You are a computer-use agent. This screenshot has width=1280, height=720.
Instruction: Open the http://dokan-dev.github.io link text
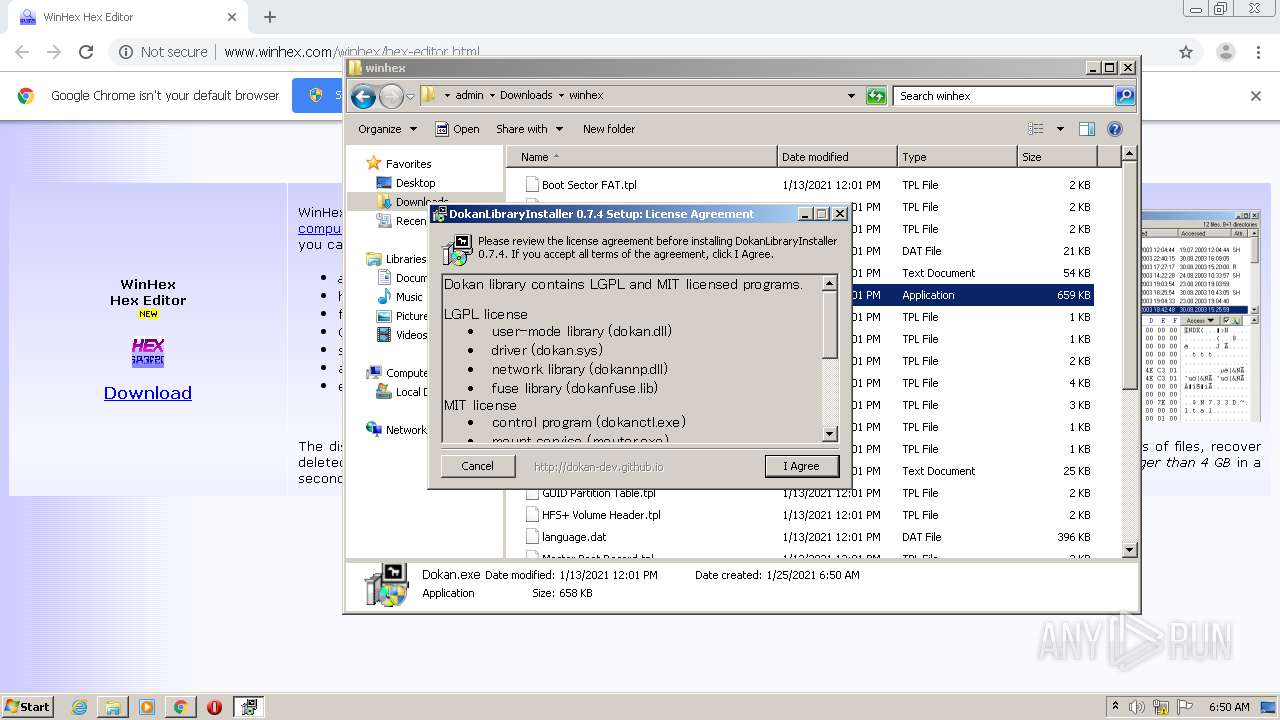tap(598, 467)
